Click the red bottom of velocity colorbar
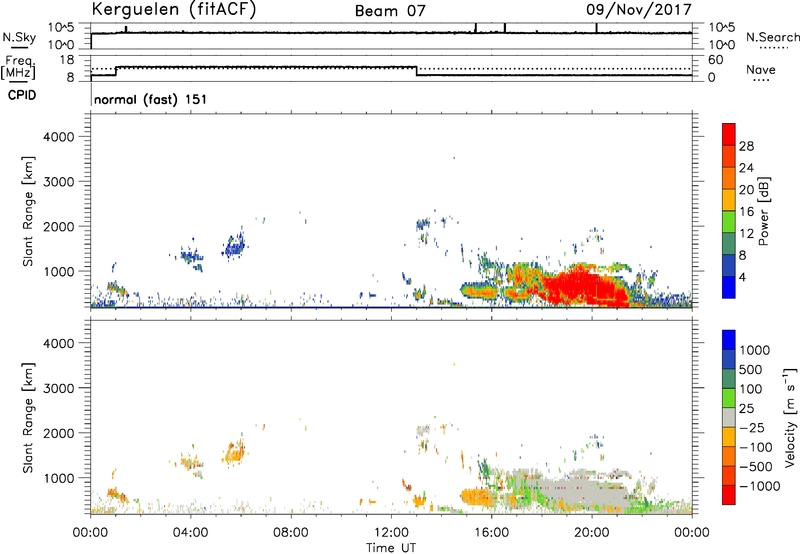The width and height of the screenshot is (800, 554). pyautogui.click(x=729, y=495)
